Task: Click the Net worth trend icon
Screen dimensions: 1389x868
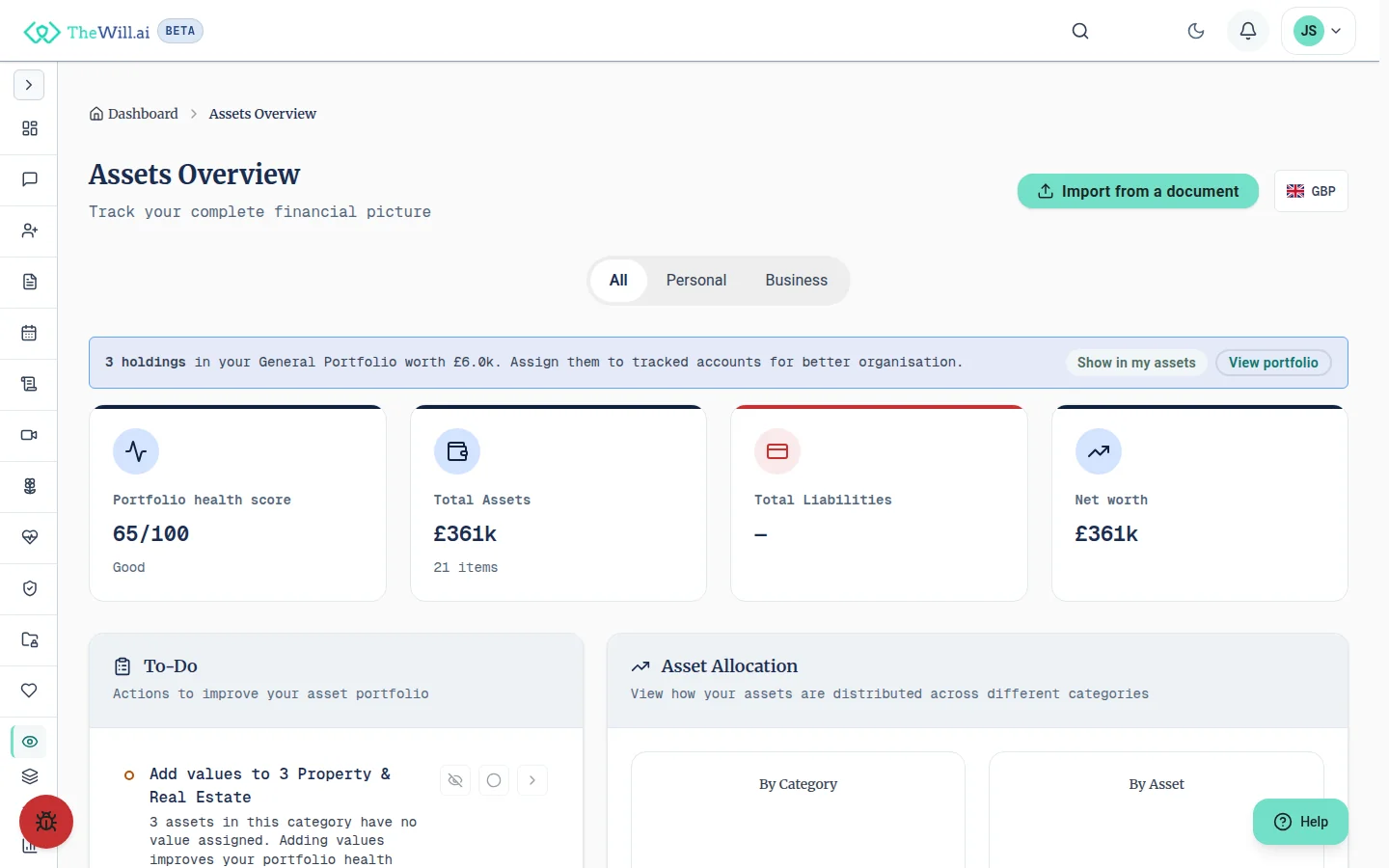Action: pyautogui.click(x=1099, y=451)
